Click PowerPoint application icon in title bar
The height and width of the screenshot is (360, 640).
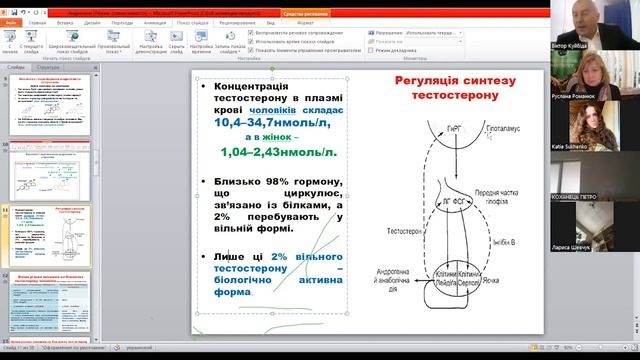pos(4,13)
